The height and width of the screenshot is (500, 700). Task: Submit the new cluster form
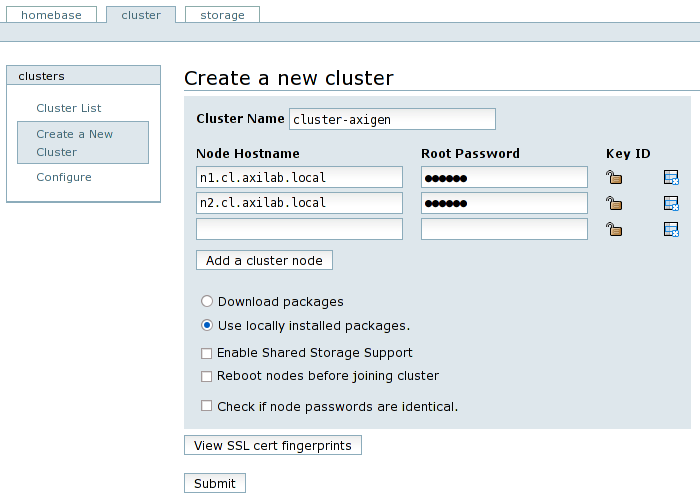tap(215, 483)
